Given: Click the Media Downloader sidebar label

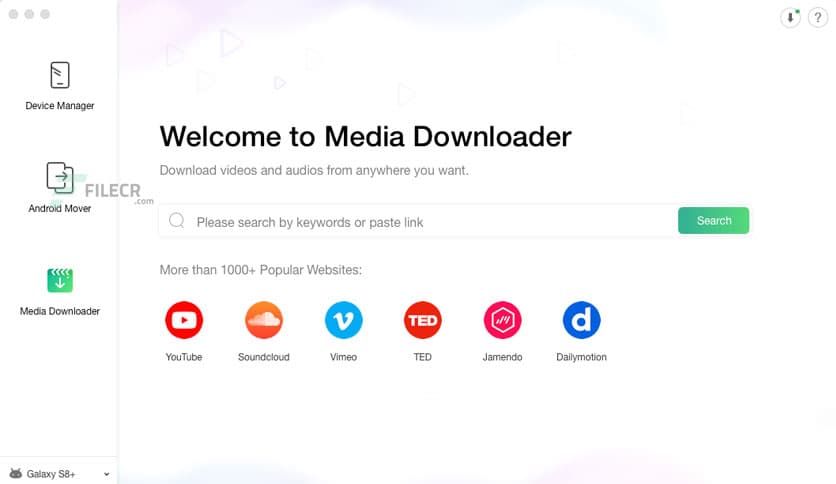Looking at the screenshot, I should click(60, 311).
